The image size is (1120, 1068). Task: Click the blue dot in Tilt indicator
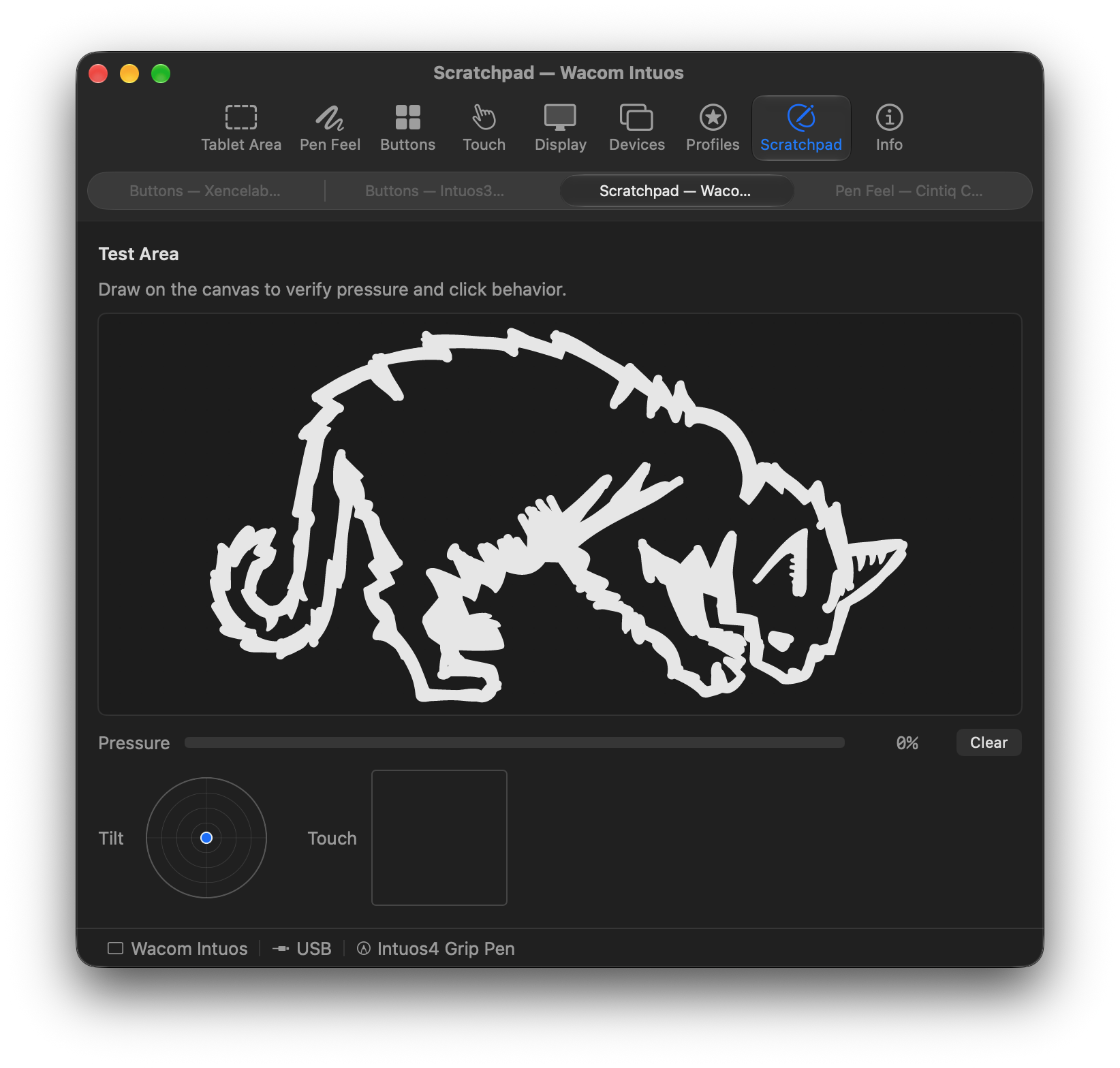click(x=206, y=838)
